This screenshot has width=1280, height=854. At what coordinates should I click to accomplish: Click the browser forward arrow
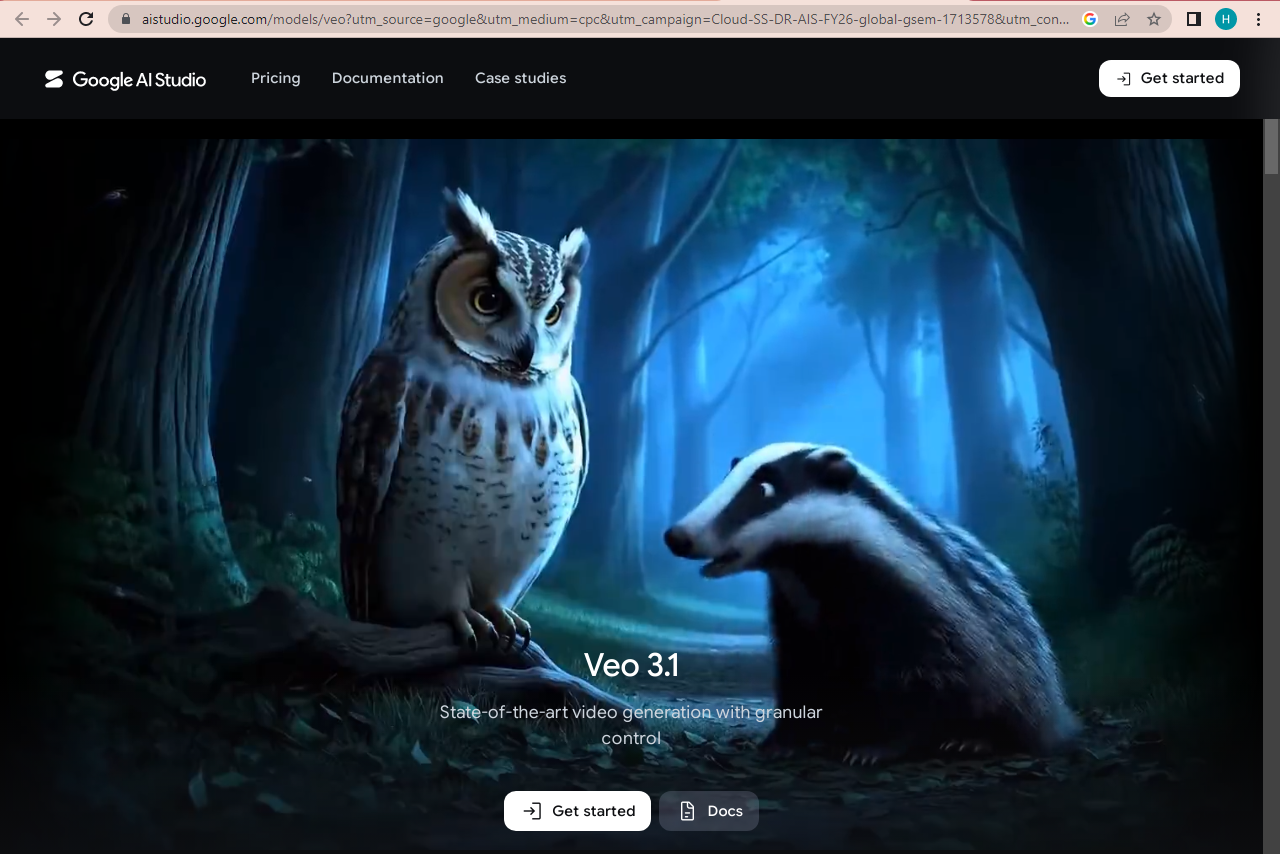(54, 19)
